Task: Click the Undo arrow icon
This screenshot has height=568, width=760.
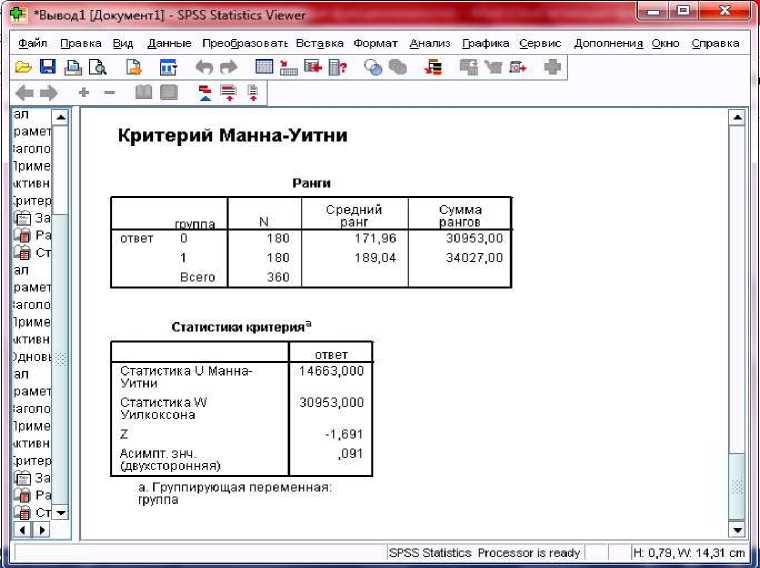Action: [x=204, y=67]
